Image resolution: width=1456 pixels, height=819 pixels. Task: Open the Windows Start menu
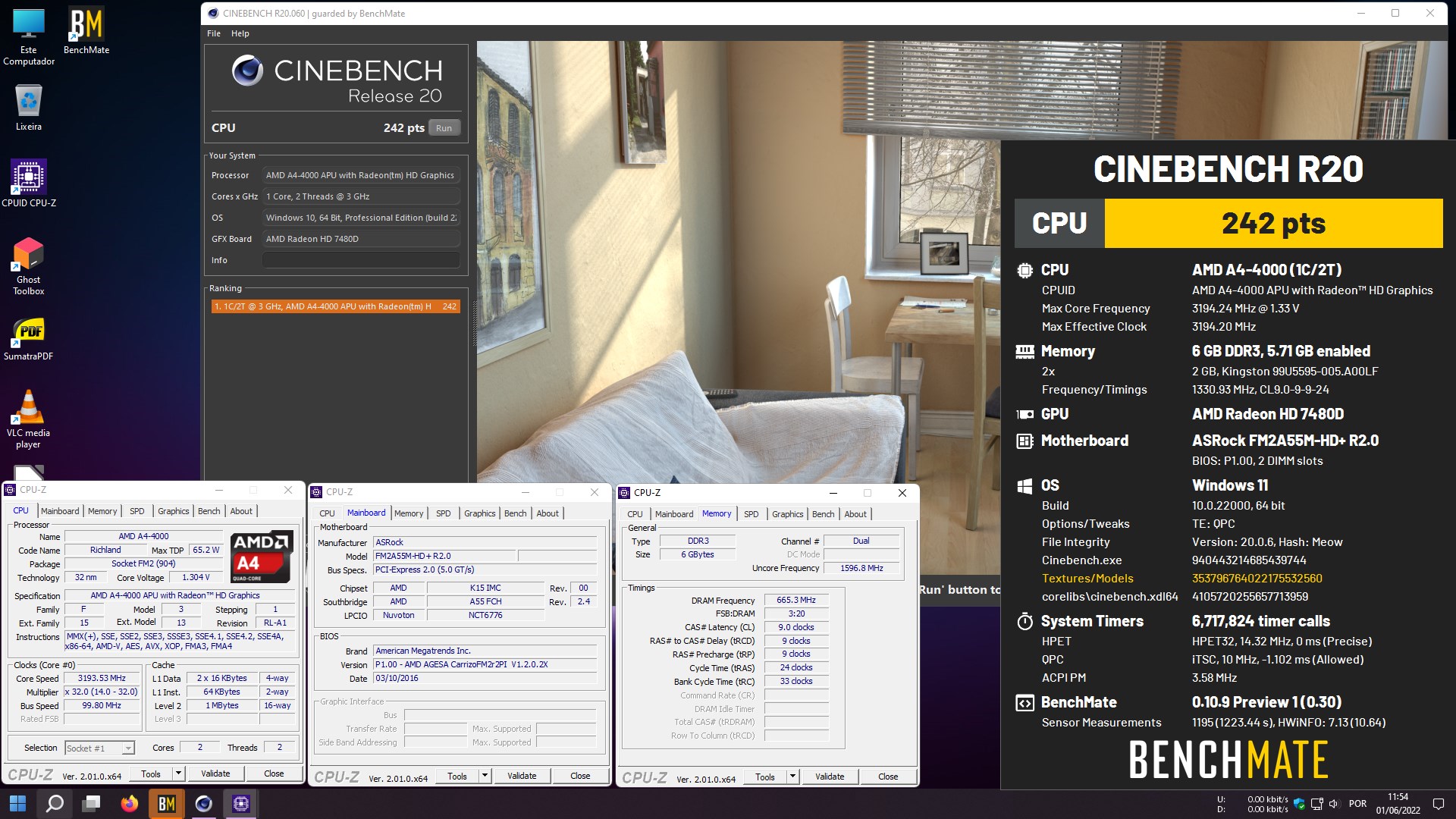tap(18, 803)
